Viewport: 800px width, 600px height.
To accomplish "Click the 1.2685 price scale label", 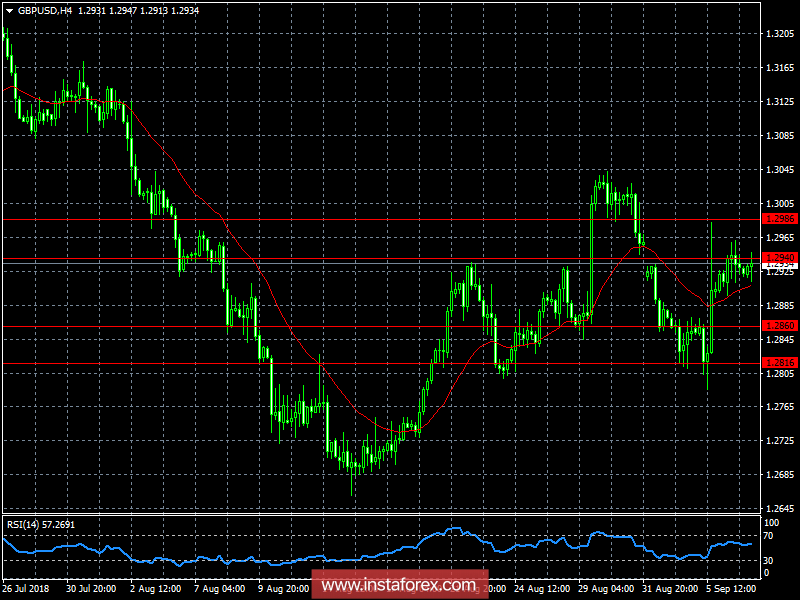I will tap(780, 475).
